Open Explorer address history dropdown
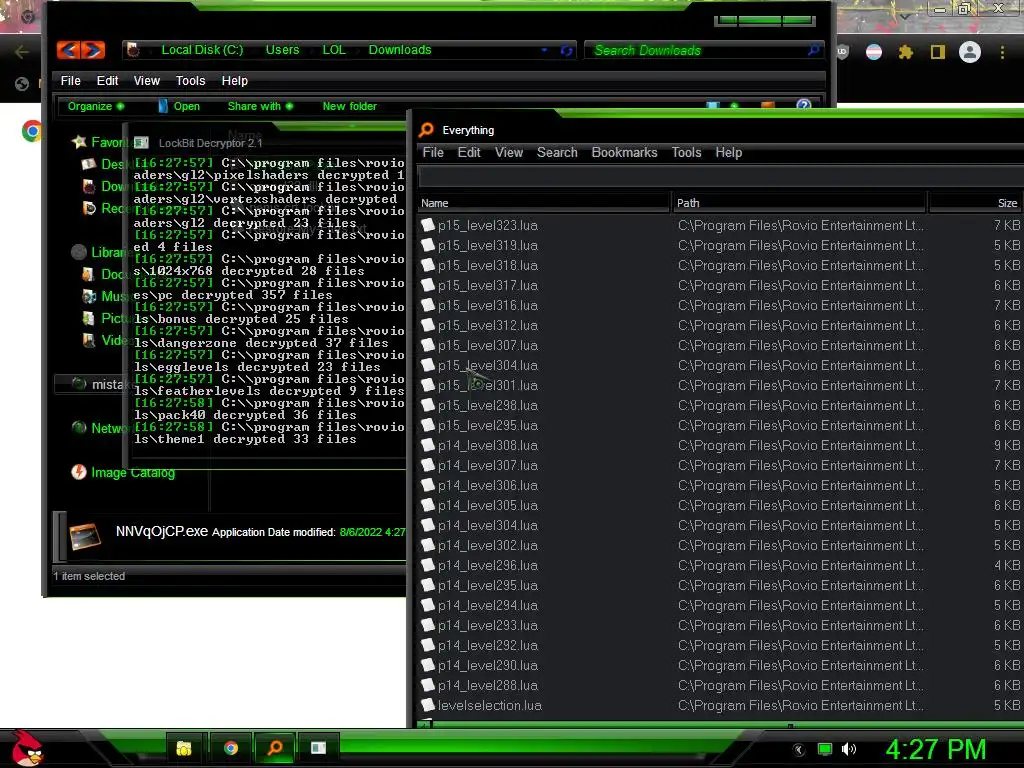 click(544, 50)
